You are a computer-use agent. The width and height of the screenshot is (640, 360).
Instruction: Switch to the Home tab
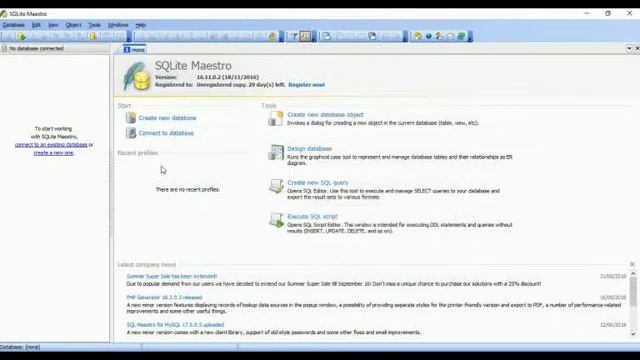(134, 50)
